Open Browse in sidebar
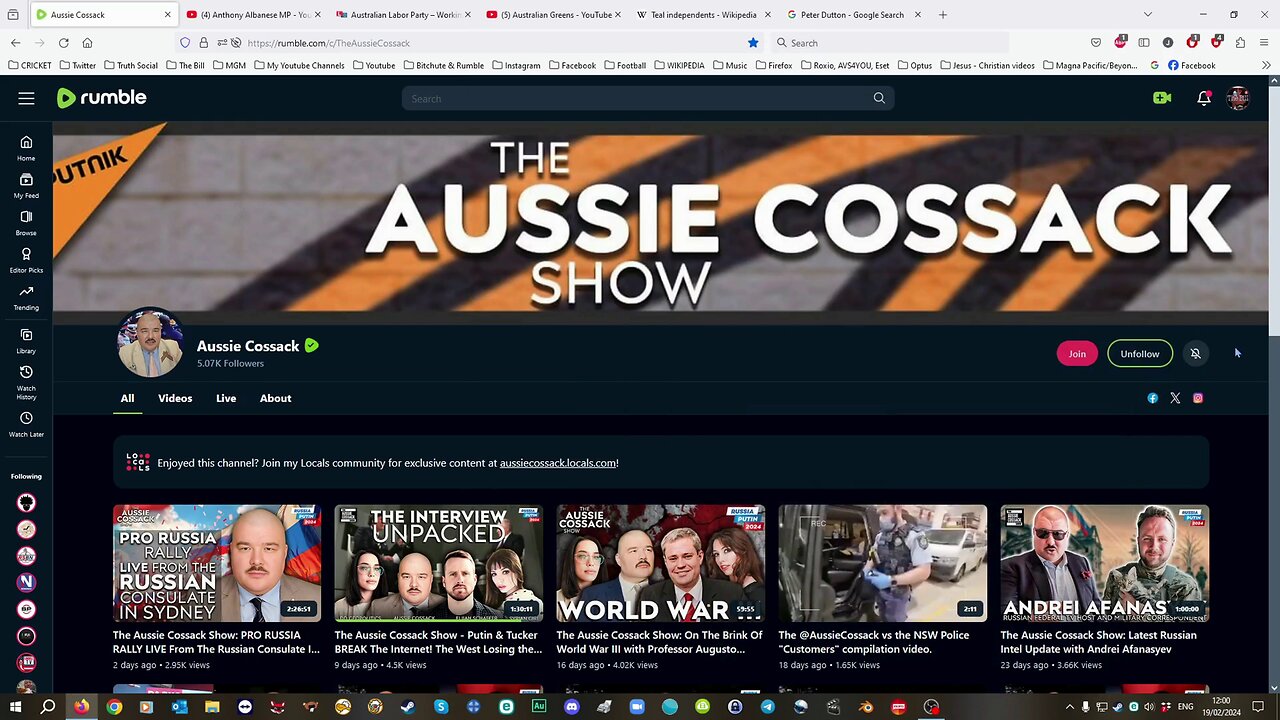Screen dimensions: 1280x720 (x=26, y=223)
